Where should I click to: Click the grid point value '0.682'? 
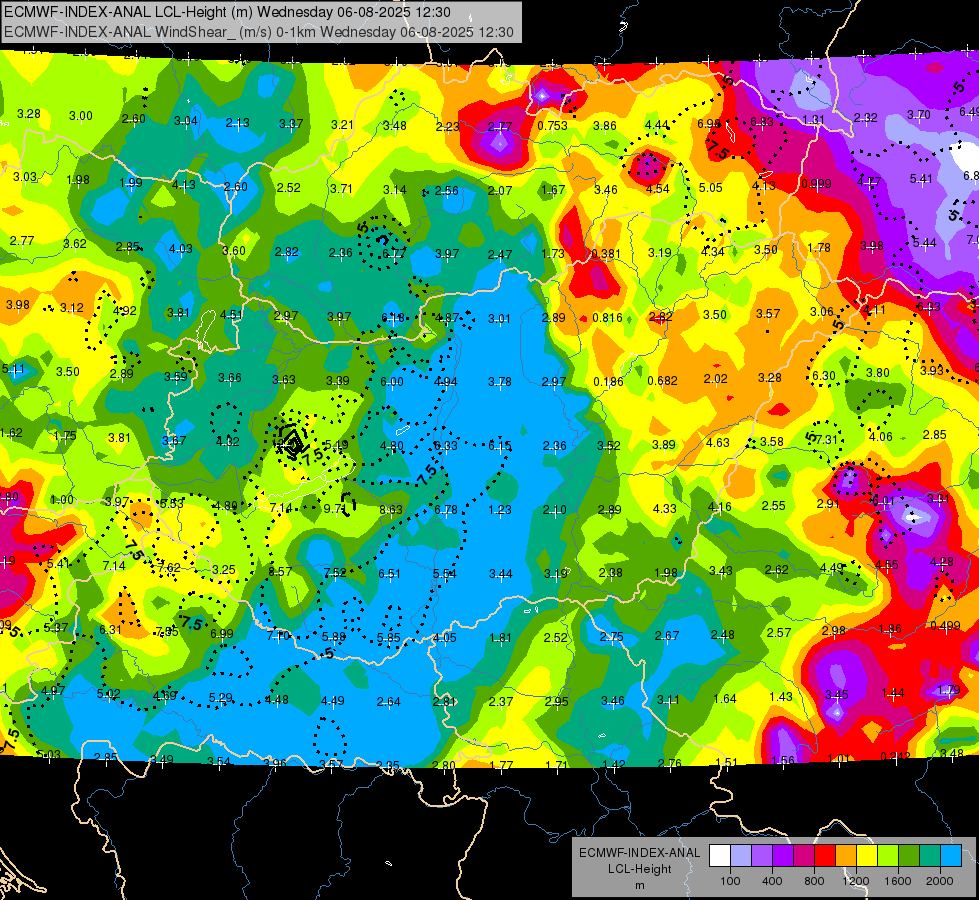pos(662,381)
